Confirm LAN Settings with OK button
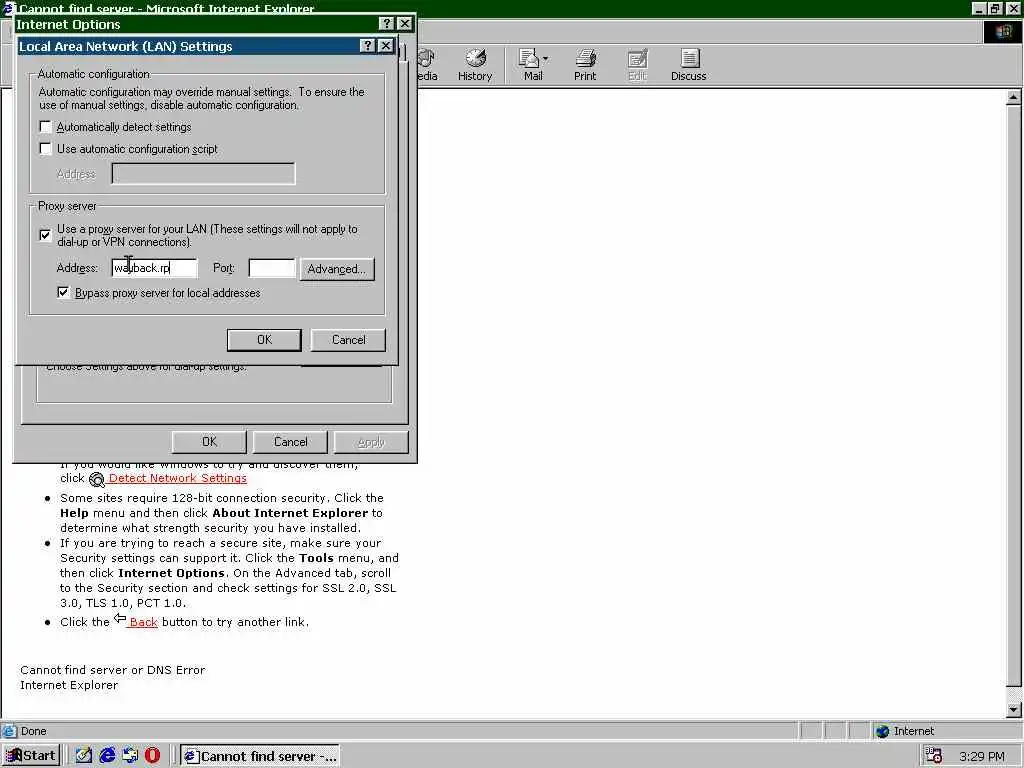The width and height of the screenshot is (1024, 768). point(264,340)
